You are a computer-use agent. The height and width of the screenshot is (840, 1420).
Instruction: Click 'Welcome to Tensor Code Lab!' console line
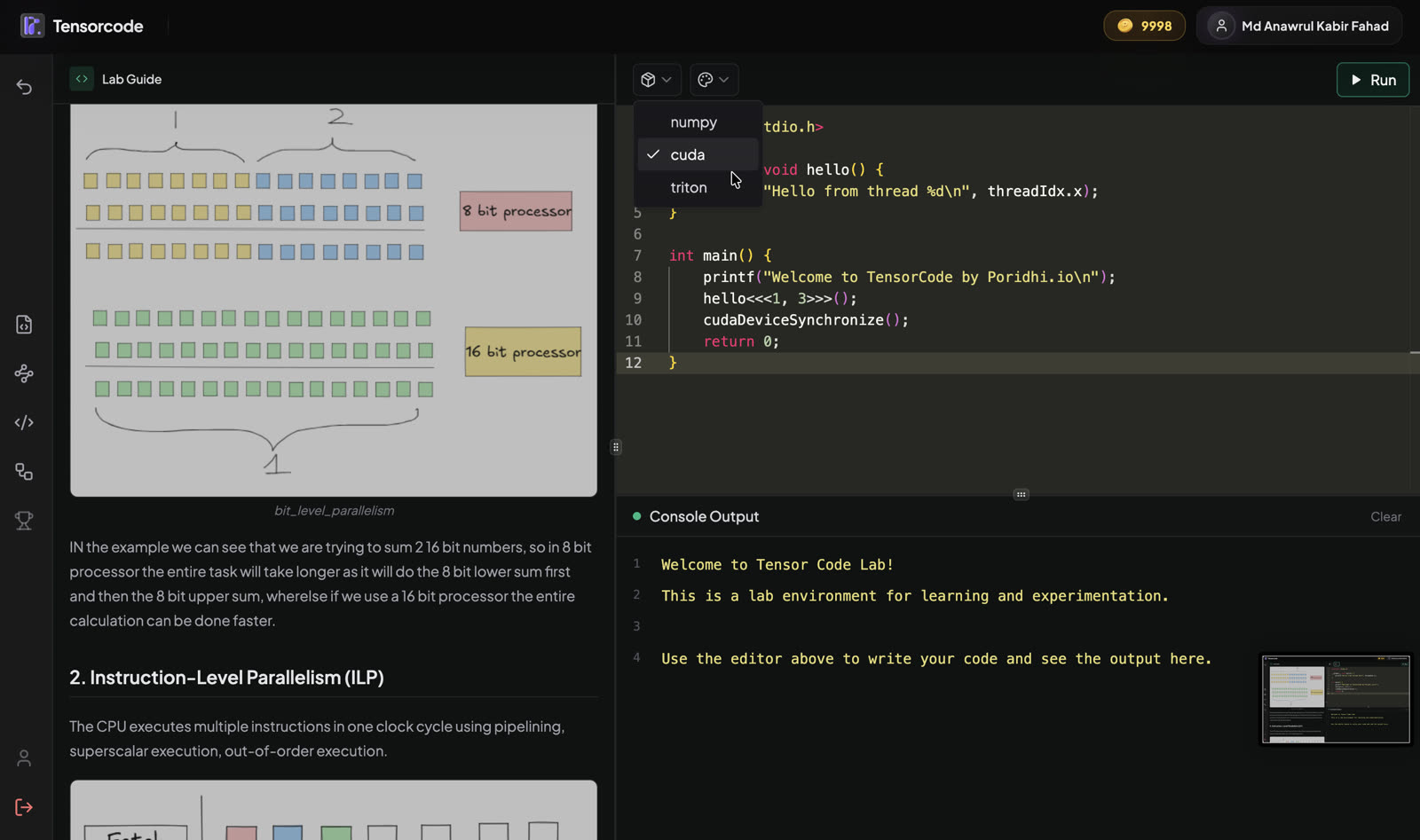tap(777, 565)
